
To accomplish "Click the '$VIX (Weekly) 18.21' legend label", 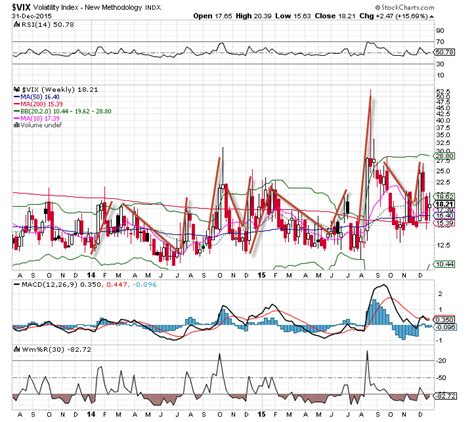I will point(60,90).
